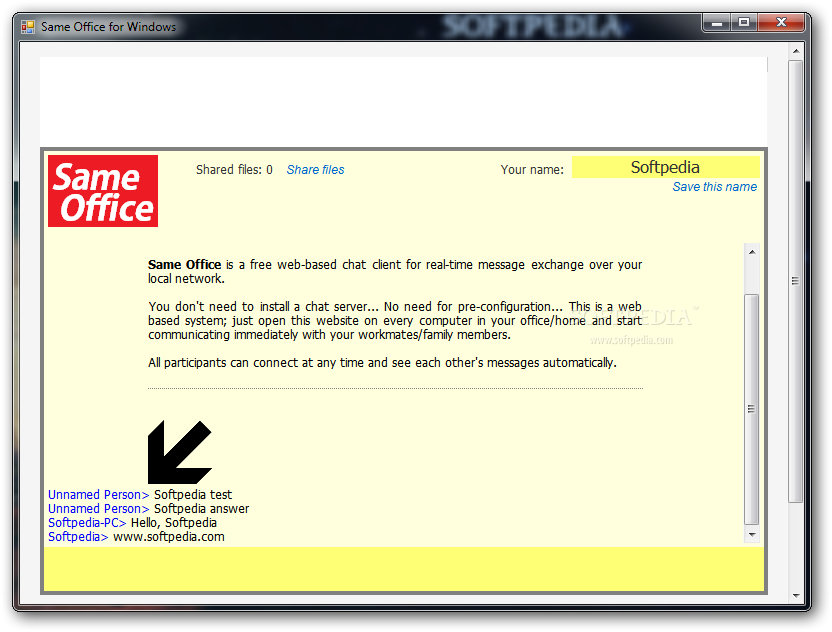Click the Save this name link
832x632 pixels.
[714, 187]
